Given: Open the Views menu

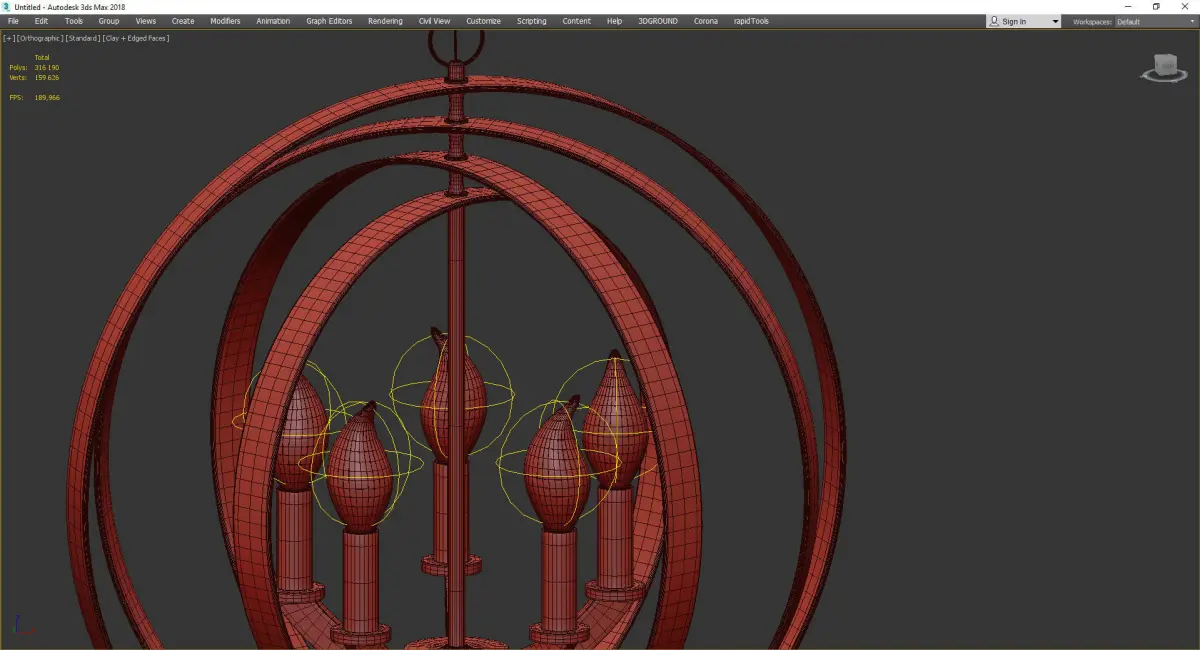Looking at the screenshot, I should point(146,21).
